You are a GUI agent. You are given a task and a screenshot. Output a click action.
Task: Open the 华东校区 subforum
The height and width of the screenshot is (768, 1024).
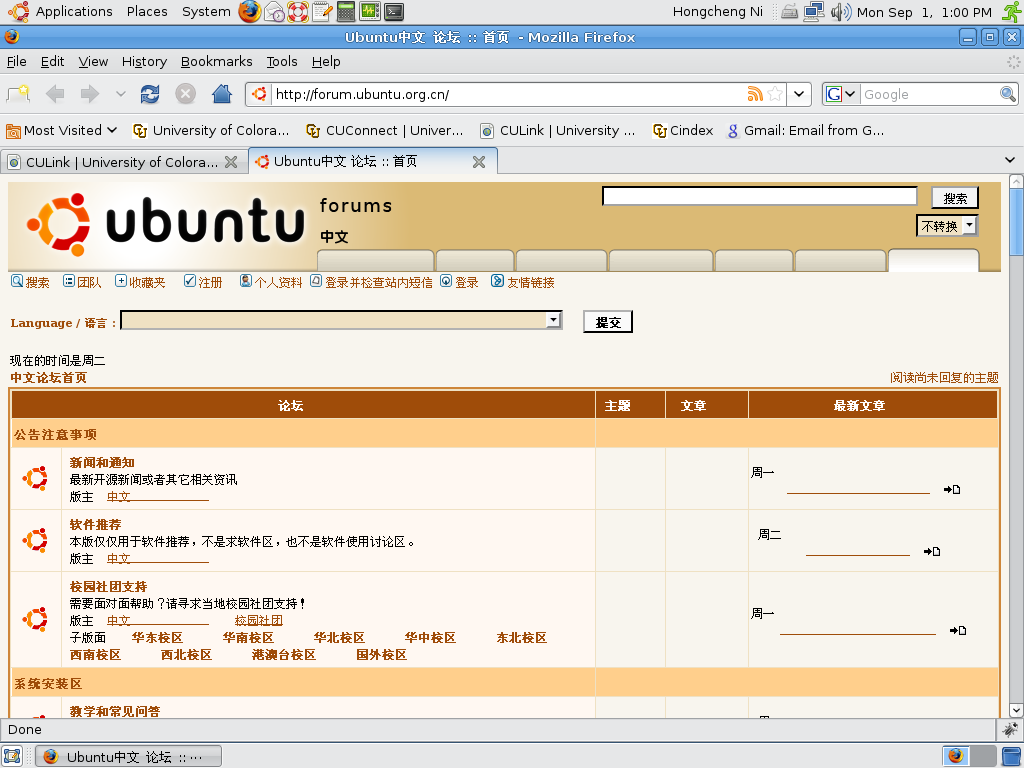[x=157, y=637]
